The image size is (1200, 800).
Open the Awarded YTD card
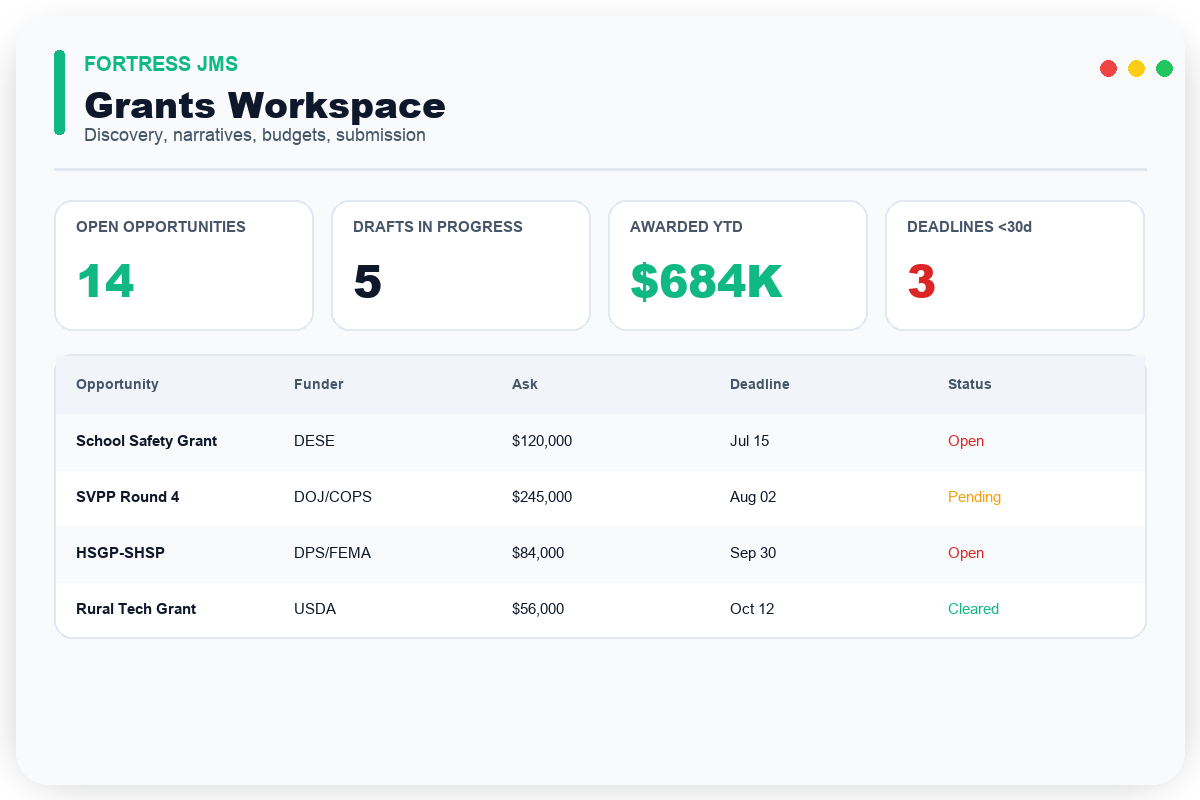pyautogui.click(x=738, y=265)
